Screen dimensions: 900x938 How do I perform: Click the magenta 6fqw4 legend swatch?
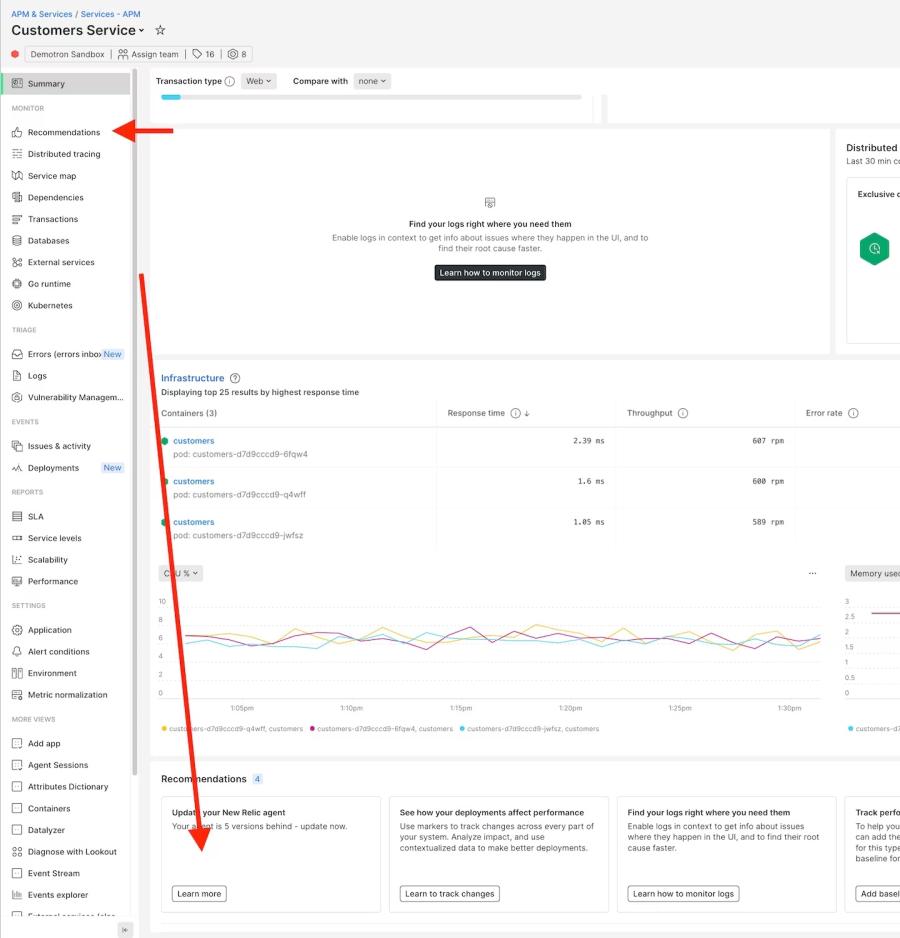point(312,729)
